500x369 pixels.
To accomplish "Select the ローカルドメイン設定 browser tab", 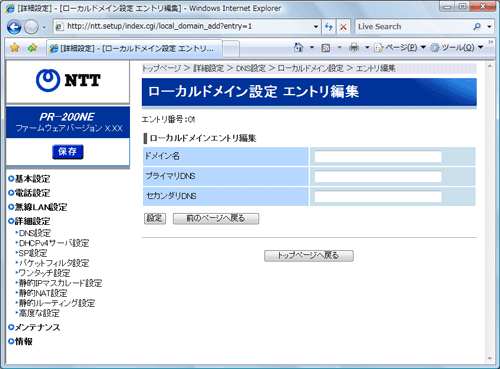I will point(134,48).
